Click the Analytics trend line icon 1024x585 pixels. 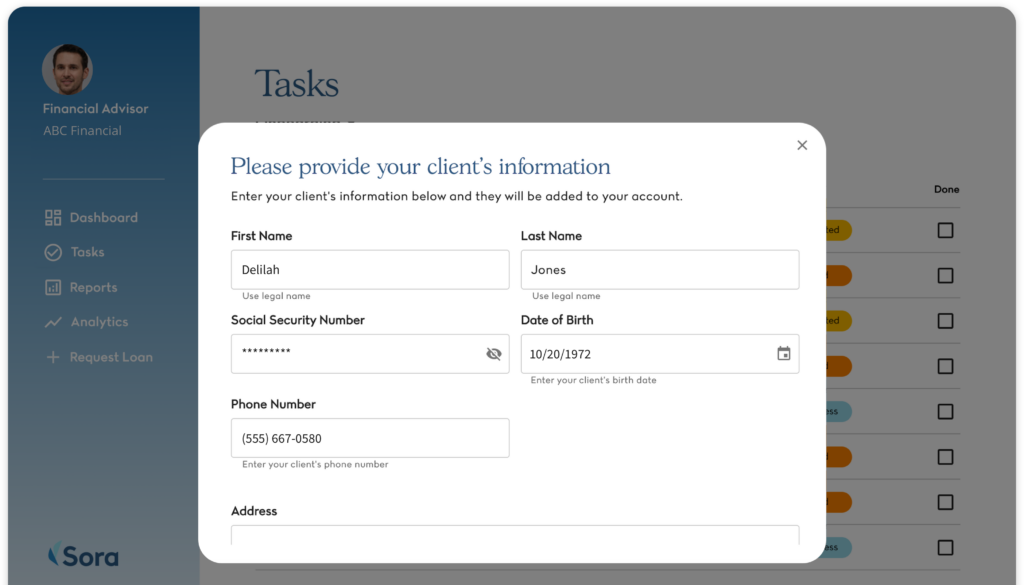(x=53, y=322)
